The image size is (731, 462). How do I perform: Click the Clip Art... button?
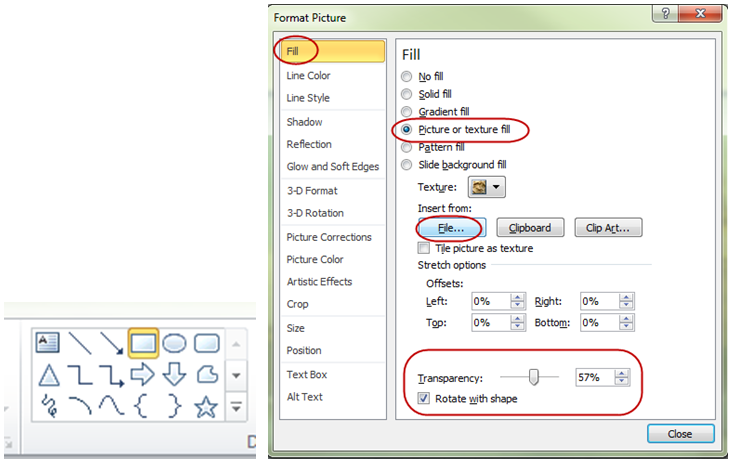click(x=608, y=228)
